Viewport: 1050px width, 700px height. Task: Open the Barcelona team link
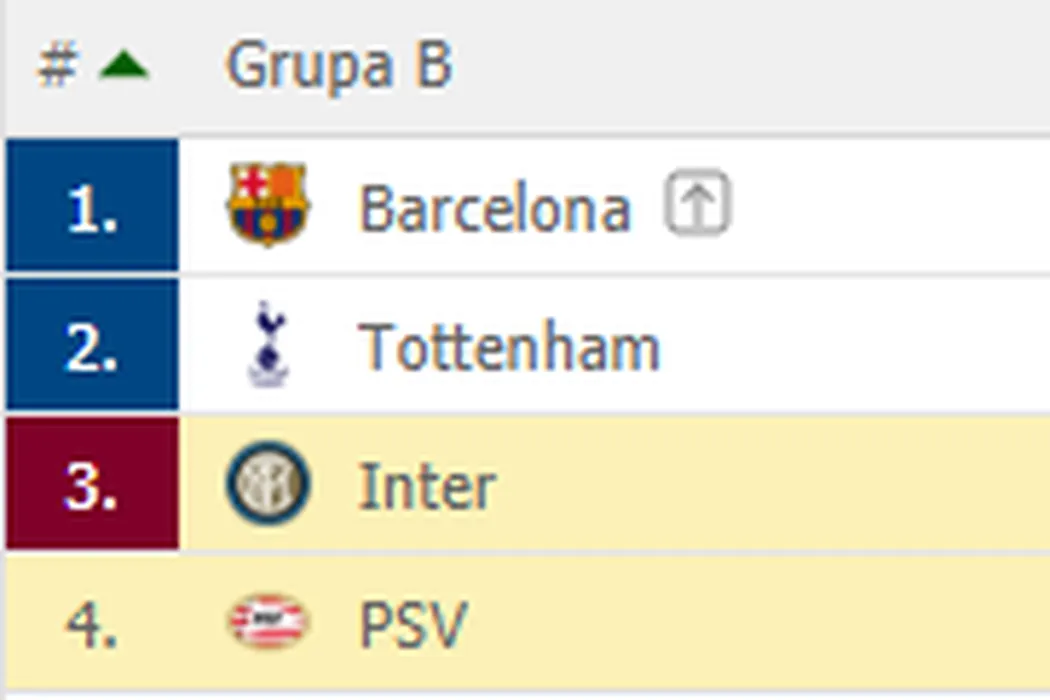pyautogui.click(x=494, y=208)
